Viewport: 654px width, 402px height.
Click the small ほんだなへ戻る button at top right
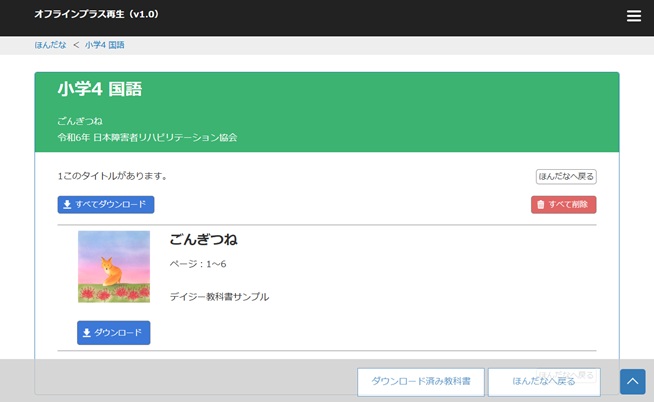click(x=566, y=177)
